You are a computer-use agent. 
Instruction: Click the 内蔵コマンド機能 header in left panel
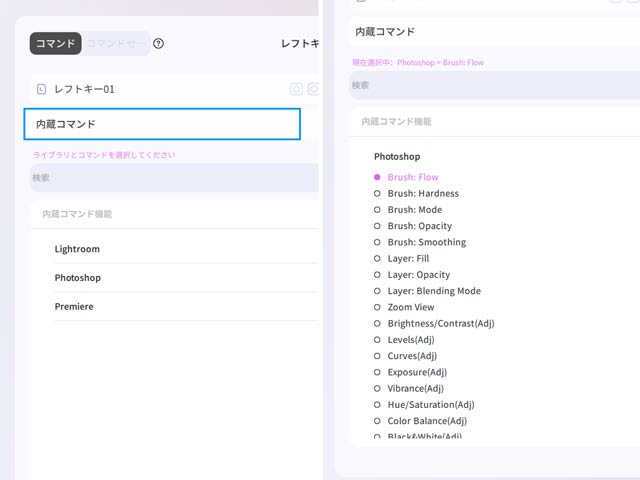77,214
